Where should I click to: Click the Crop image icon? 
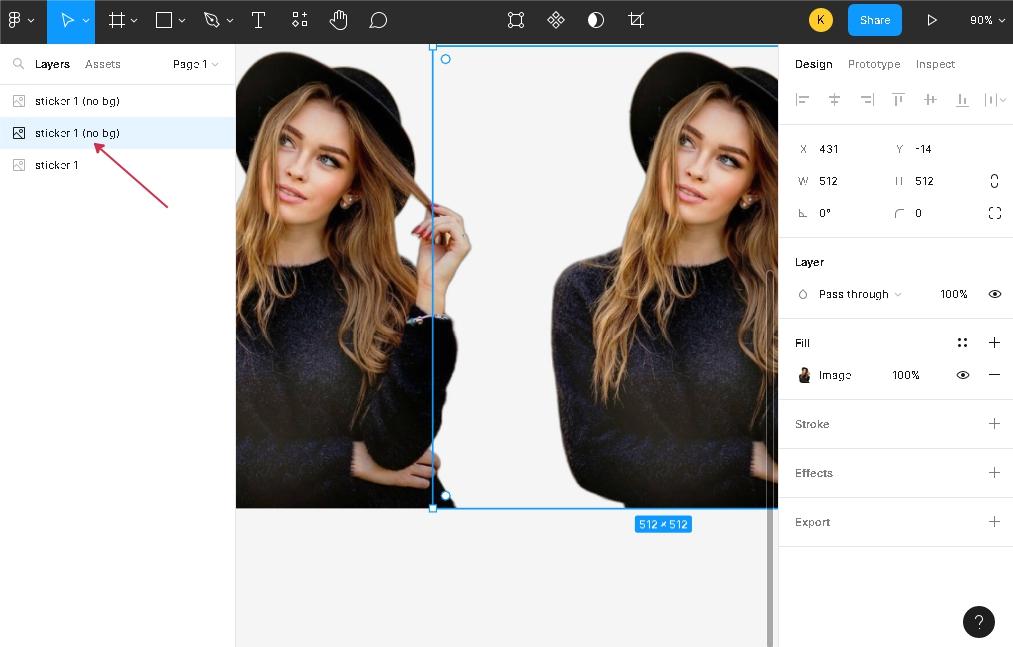point(636,20)
